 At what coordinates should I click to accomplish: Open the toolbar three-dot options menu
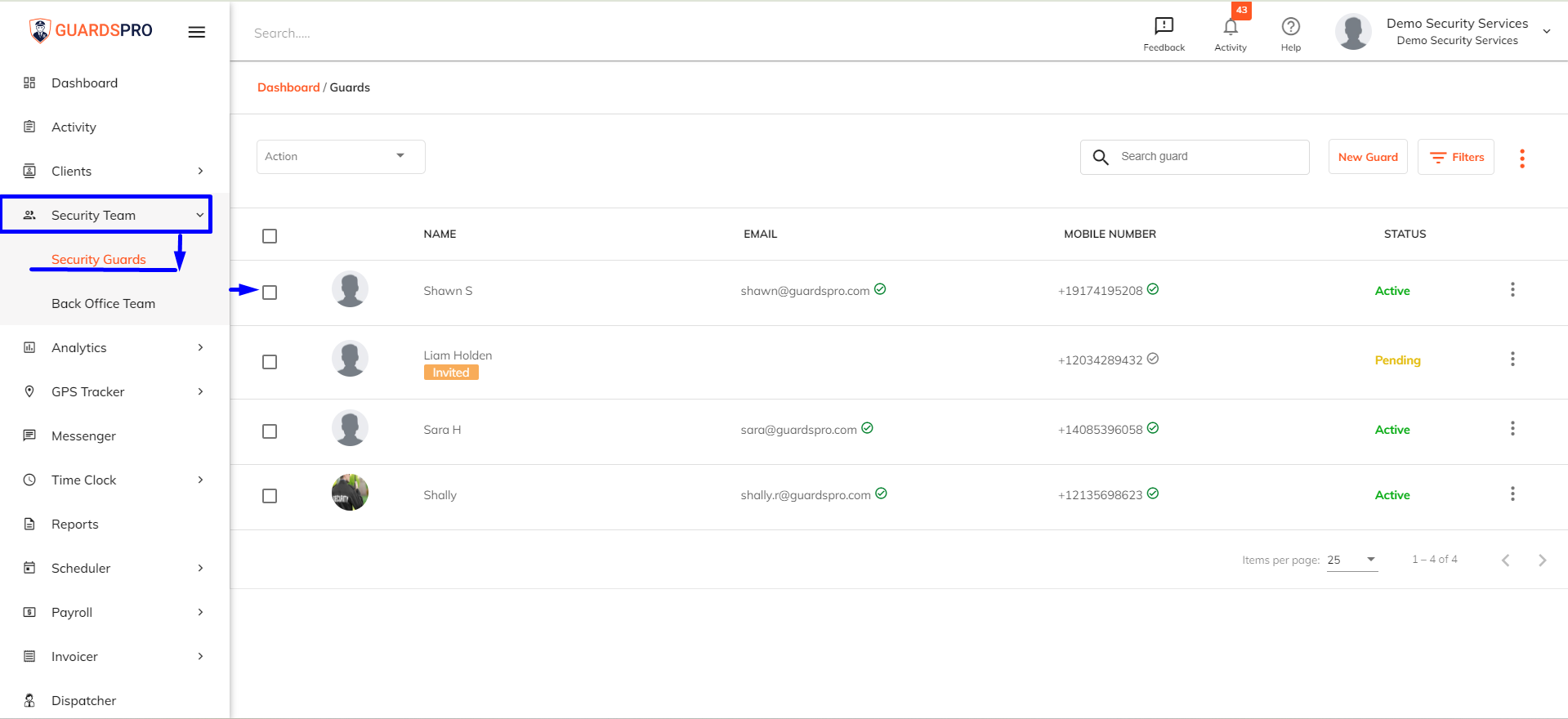pos(1521,159)
